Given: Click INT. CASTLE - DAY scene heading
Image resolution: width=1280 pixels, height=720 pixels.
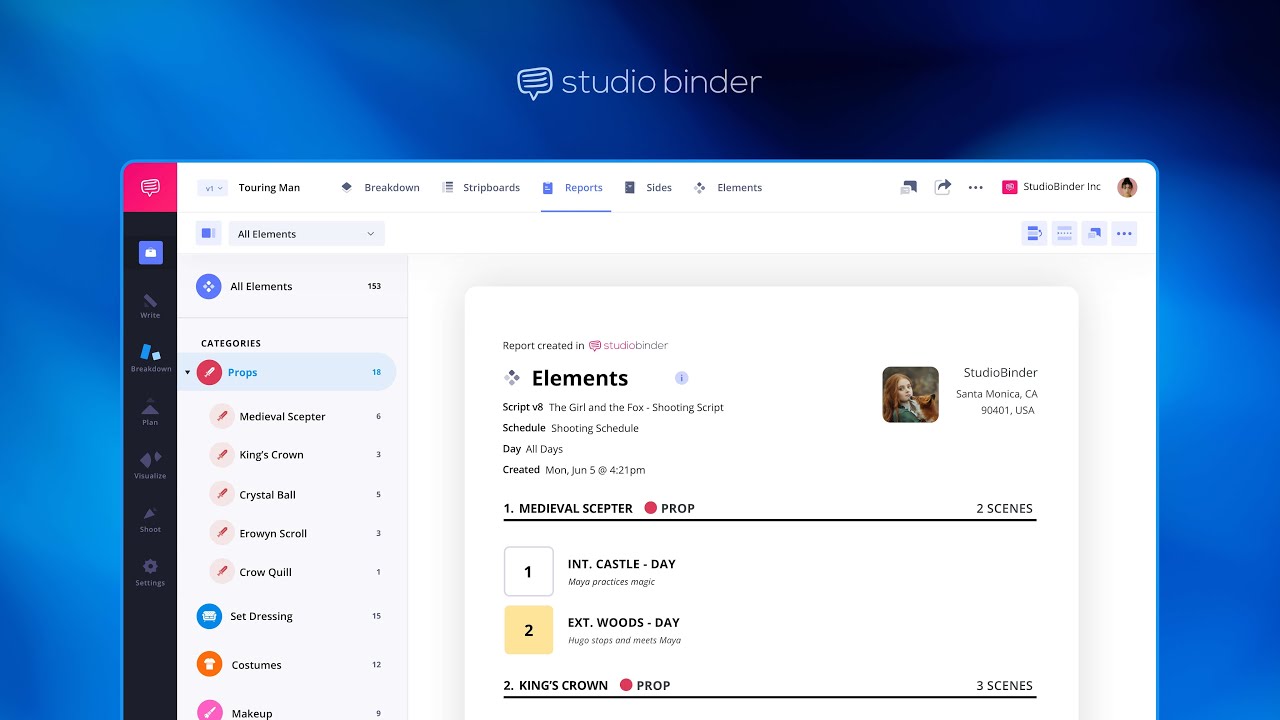Looking at the screenshot, I should tap(622, 564).
